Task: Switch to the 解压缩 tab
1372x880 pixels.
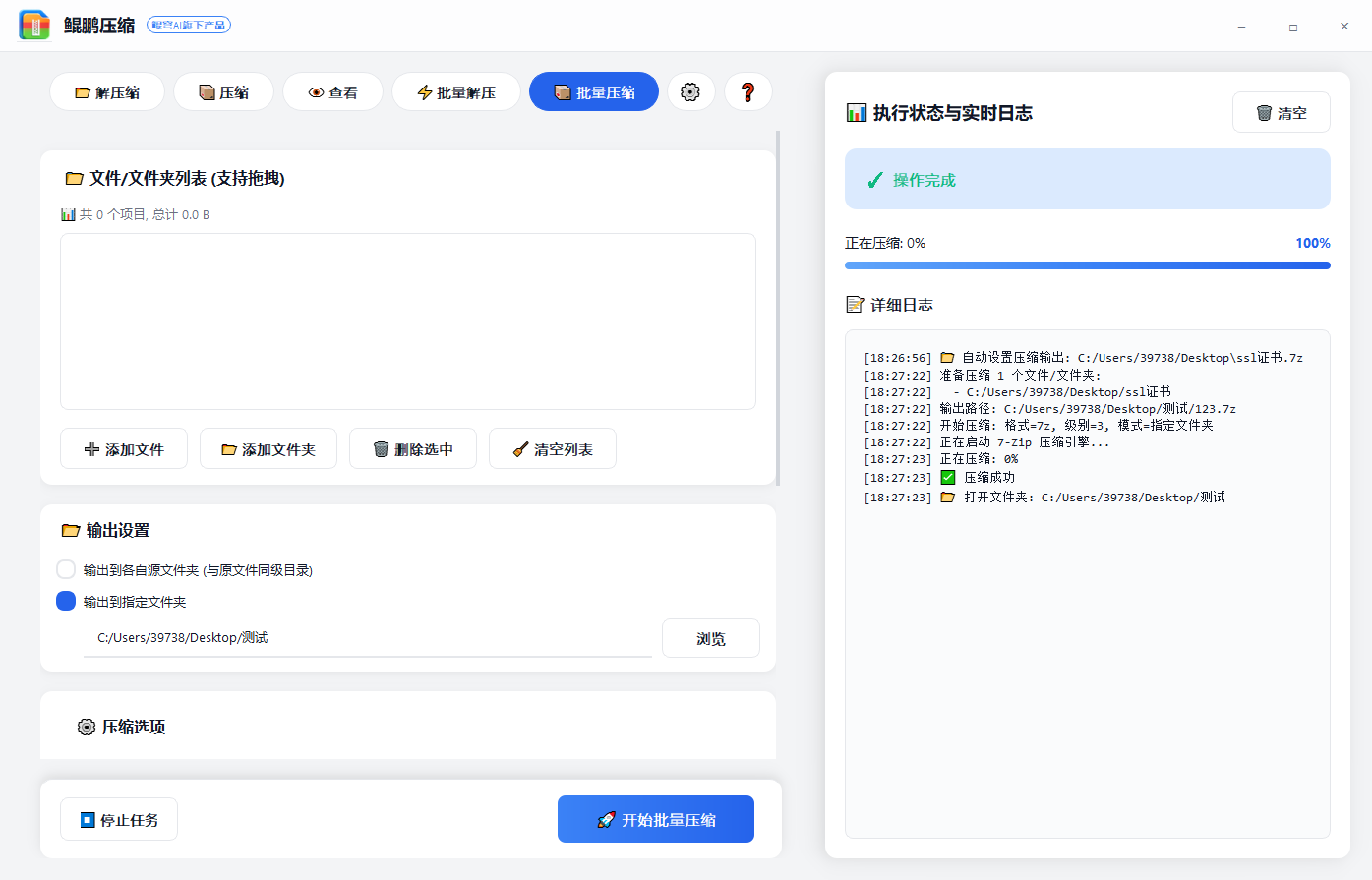Action: pos(106,91)
